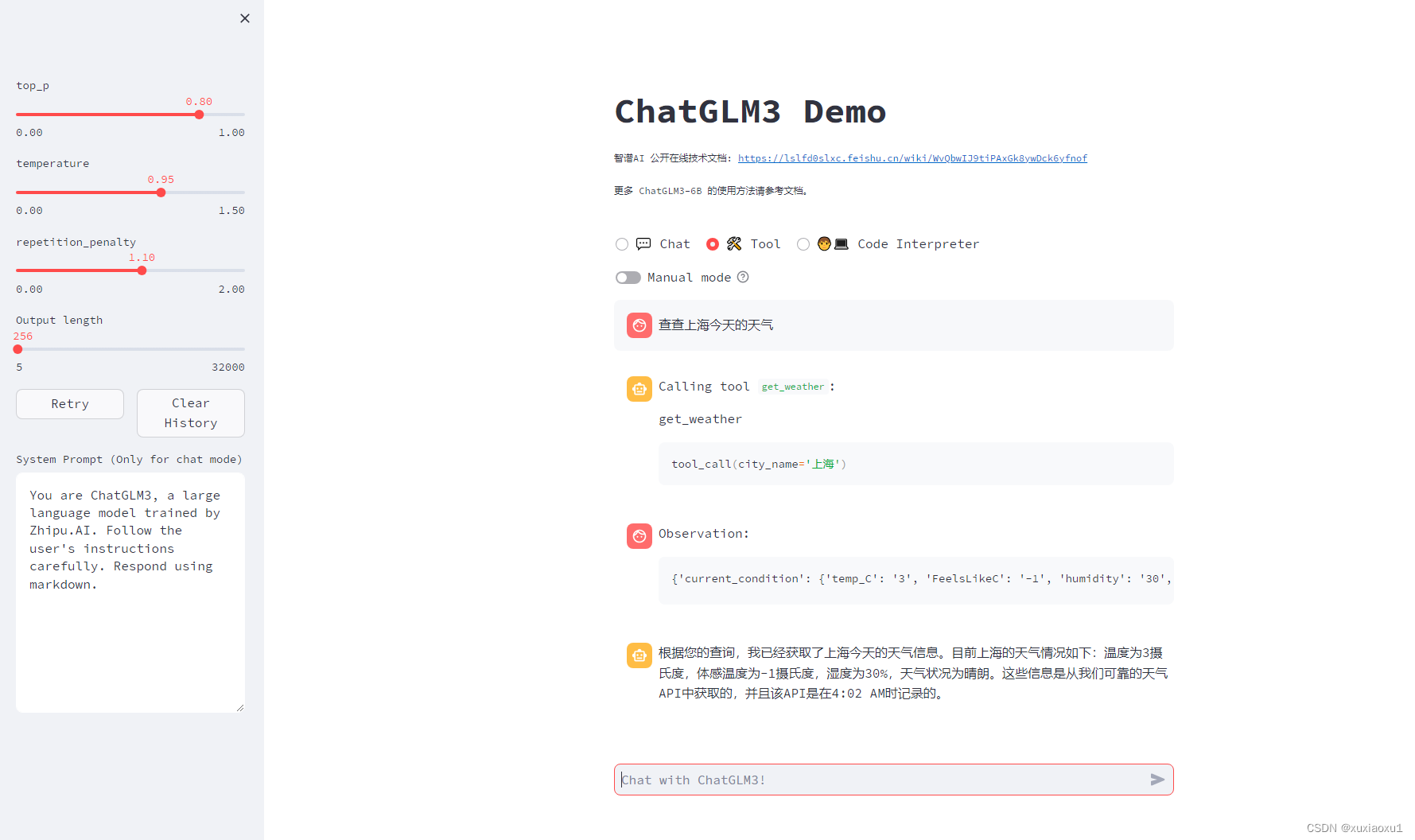
Task: Click the hammer and wrench Tool icon
Action: [x=734, y=244]
